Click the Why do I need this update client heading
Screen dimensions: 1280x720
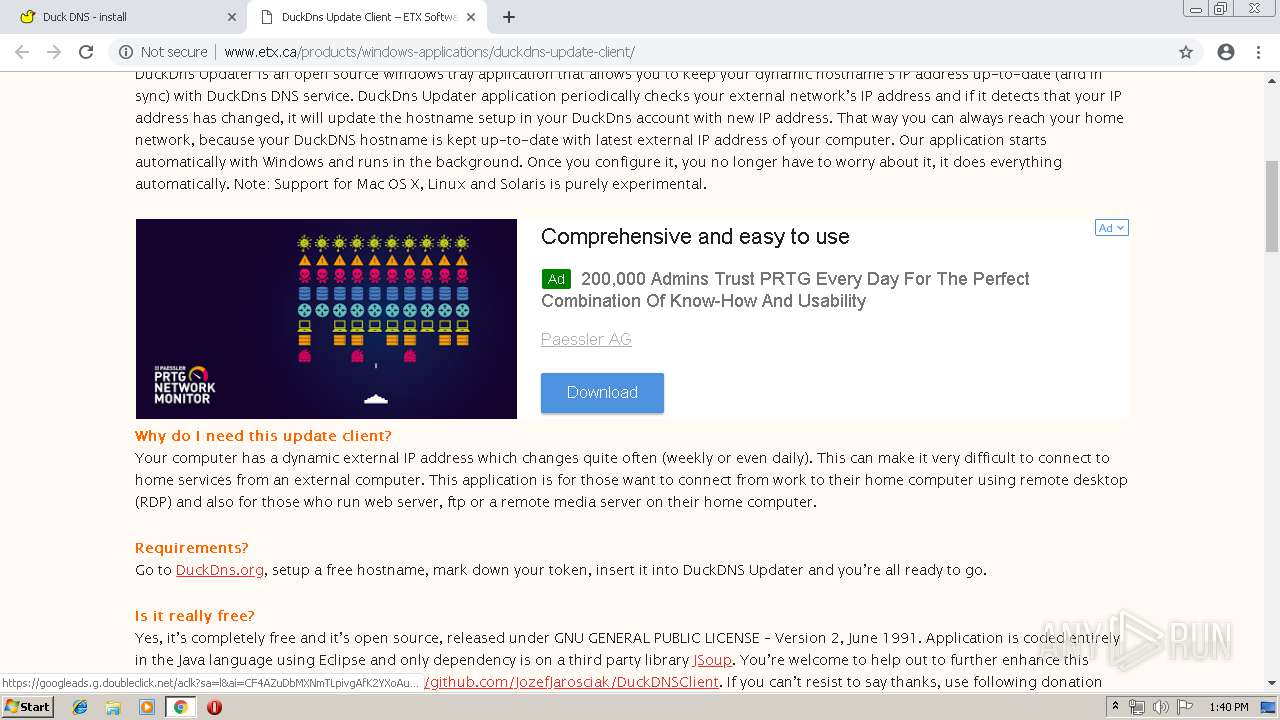tap(263, 436)
